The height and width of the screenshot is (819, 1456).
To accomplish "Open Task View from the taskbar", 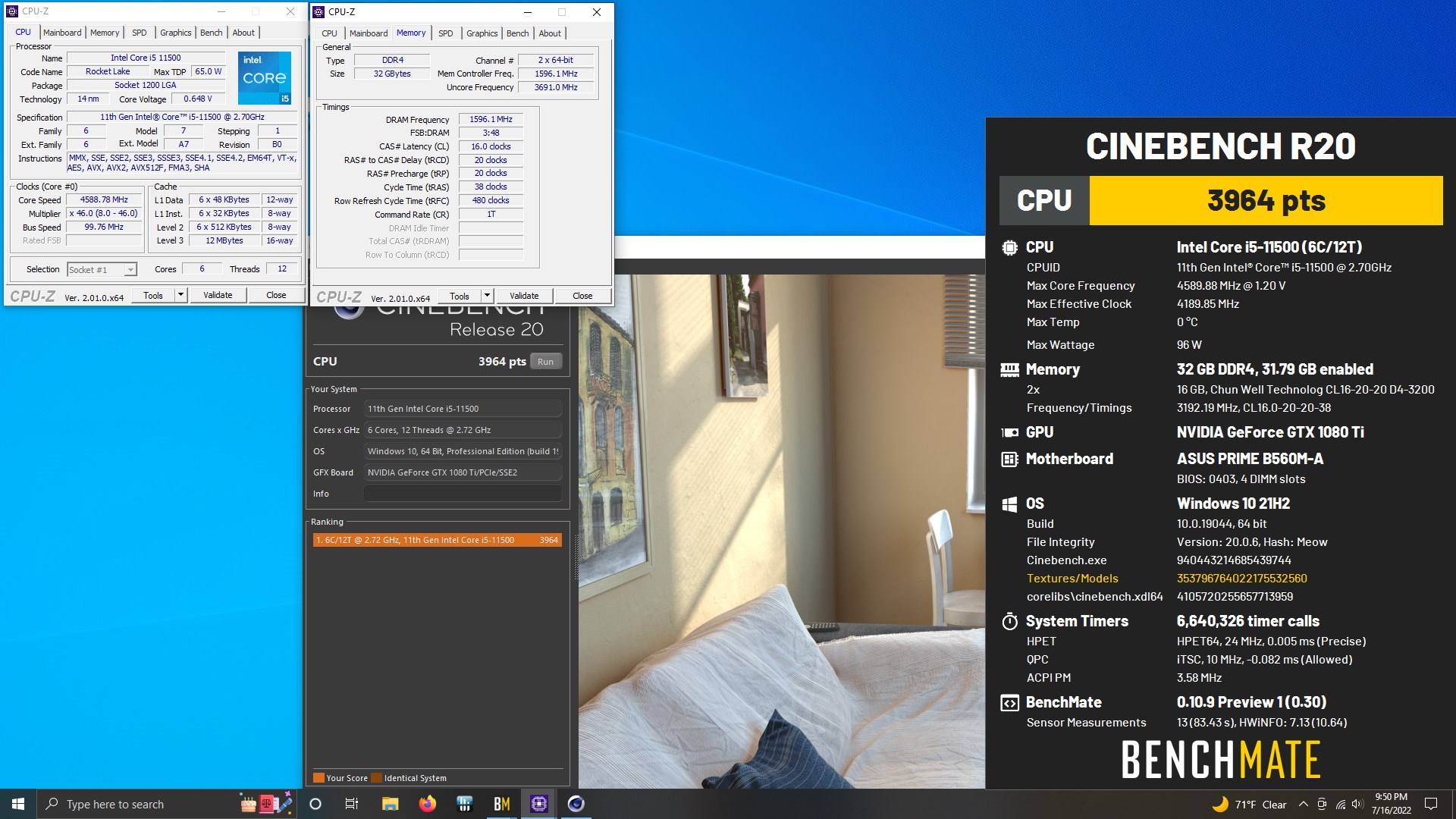I will pyautogui.click(x=352, y=804).
